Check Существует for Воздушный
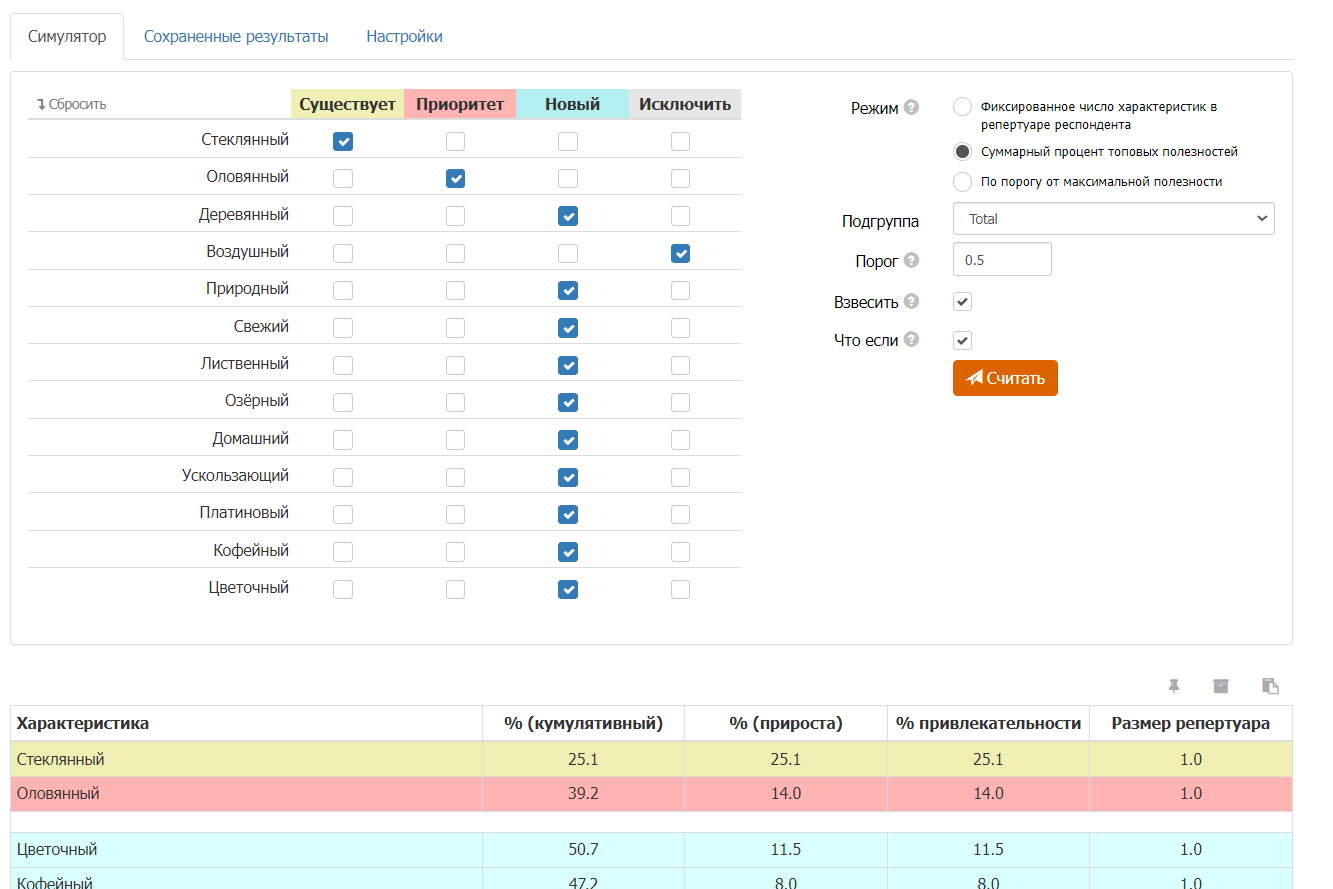Image resolution: width=1333 pixels, height=889 pixels. [343, 254]
